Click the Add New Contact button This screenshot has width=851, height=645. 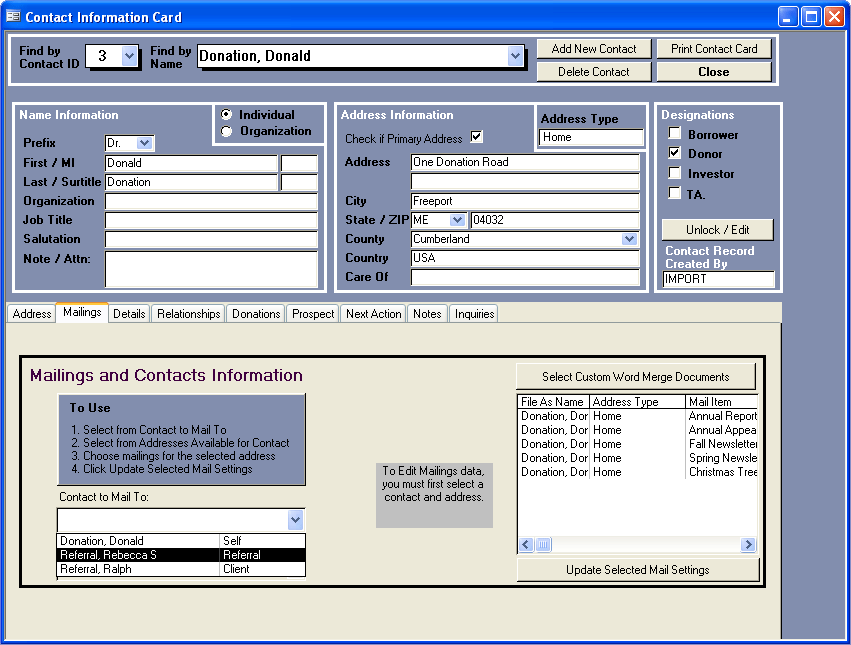(x=594, y=49)
